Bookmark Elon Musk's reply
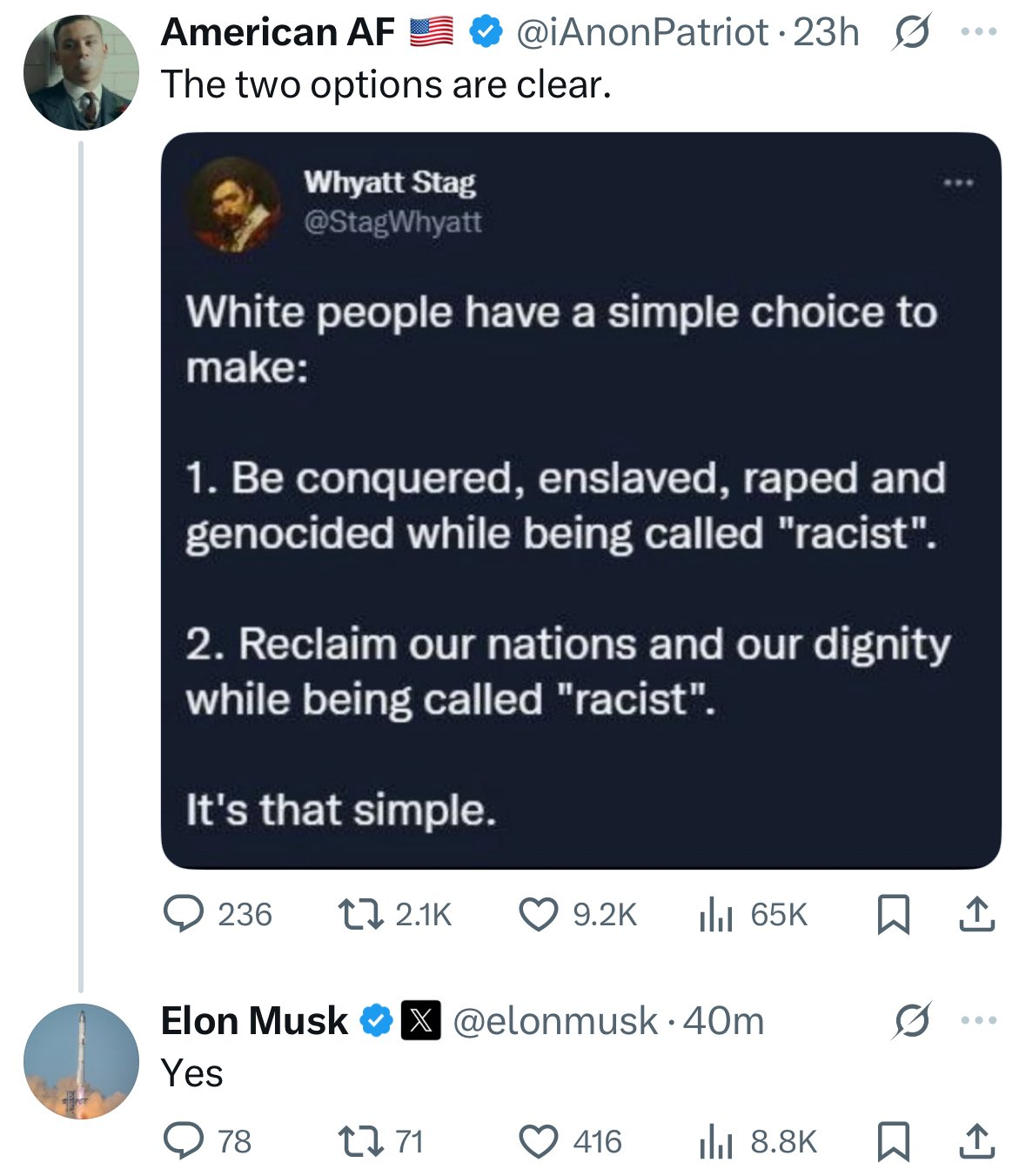 892,1141
